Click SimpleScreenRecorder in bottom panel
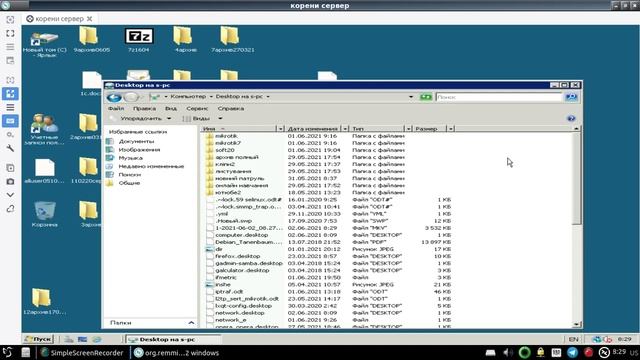This screenshot has width=640, height=360. point(82,353)
